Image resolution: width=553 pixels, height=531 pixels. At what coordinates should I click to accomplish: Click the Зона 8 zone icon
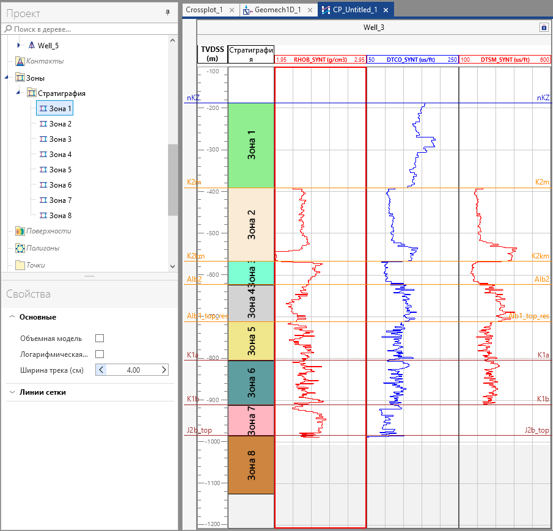(x=43, y=215)
